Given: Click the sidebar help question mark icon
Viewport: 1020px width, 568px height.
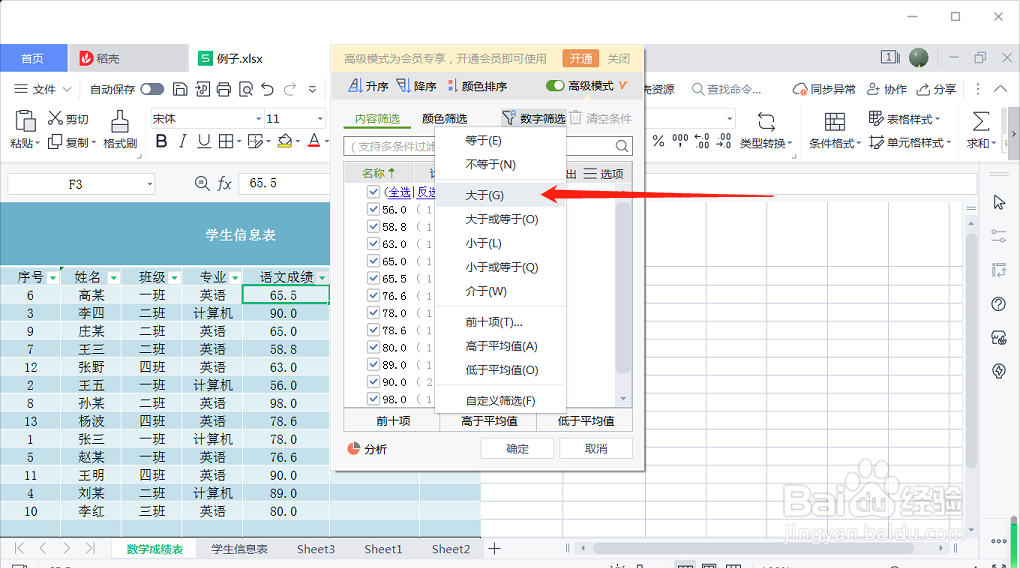Looking at the screenshot, I should [x=999, y=304].
